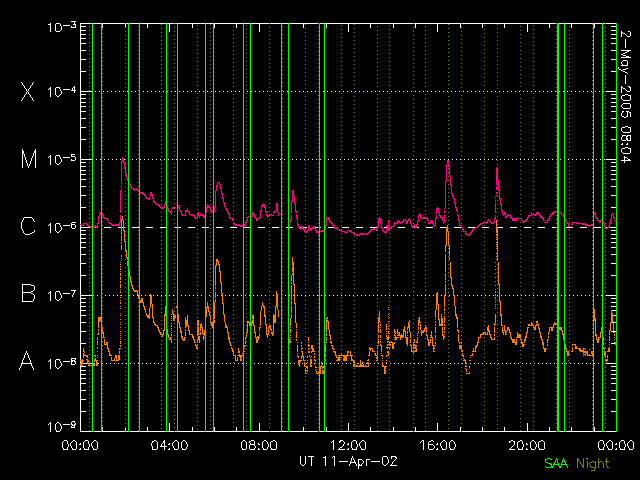The width and height of the screenshot is (640, 480).
Task: Click the X flare class label
Action: click(x=28, y=91)
